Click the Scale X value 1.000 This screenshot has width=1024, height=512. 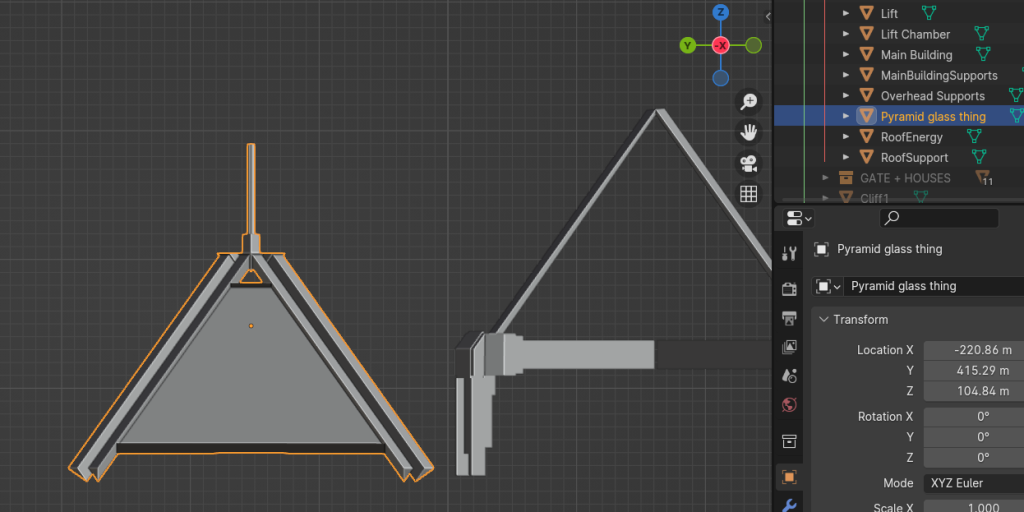click(x=974, y=507)
